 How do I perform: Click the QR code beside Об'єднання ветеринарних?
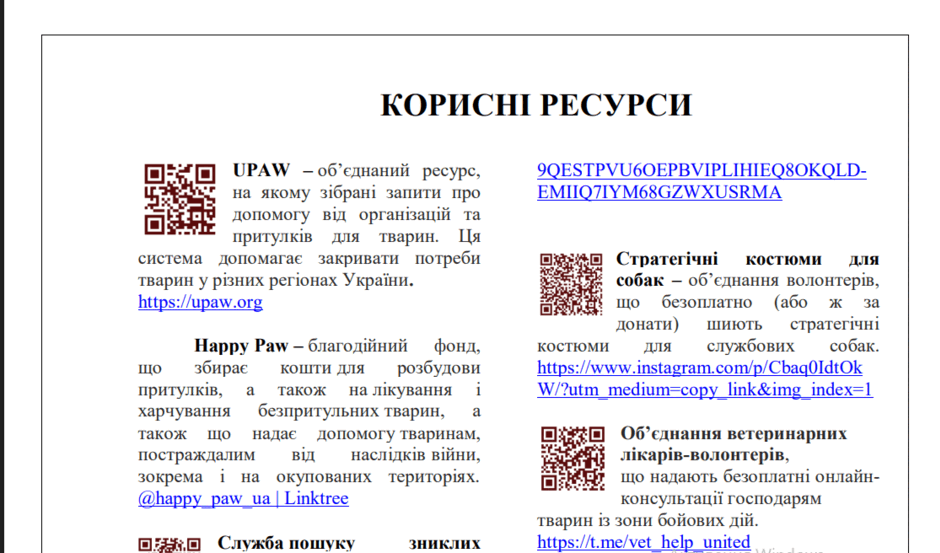click(573, 459)
